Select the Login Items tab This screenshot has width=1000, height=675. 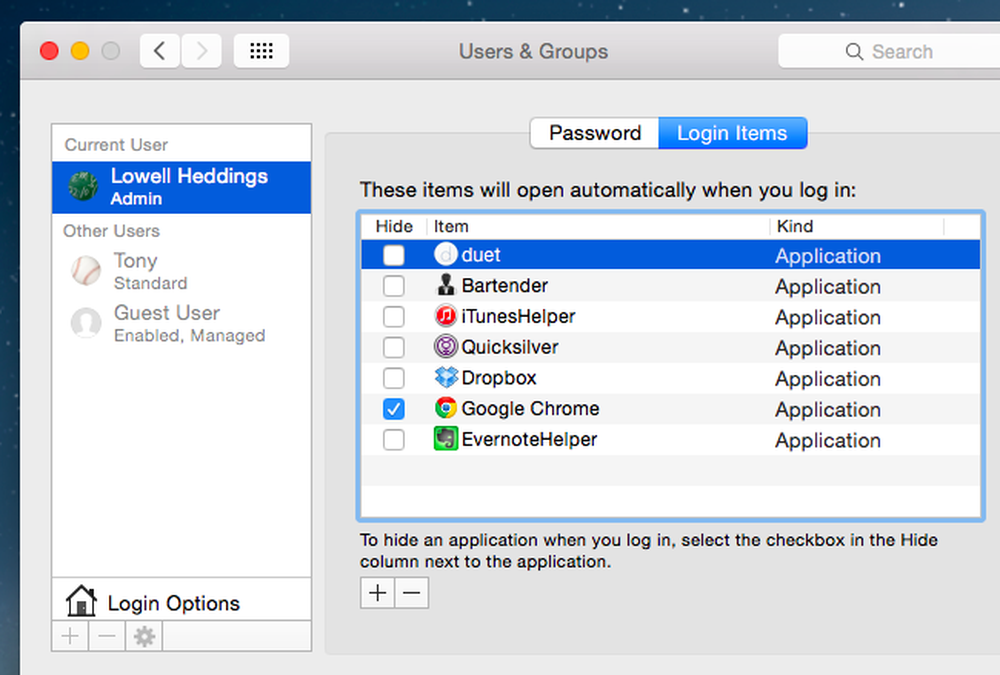coord(732,133)
